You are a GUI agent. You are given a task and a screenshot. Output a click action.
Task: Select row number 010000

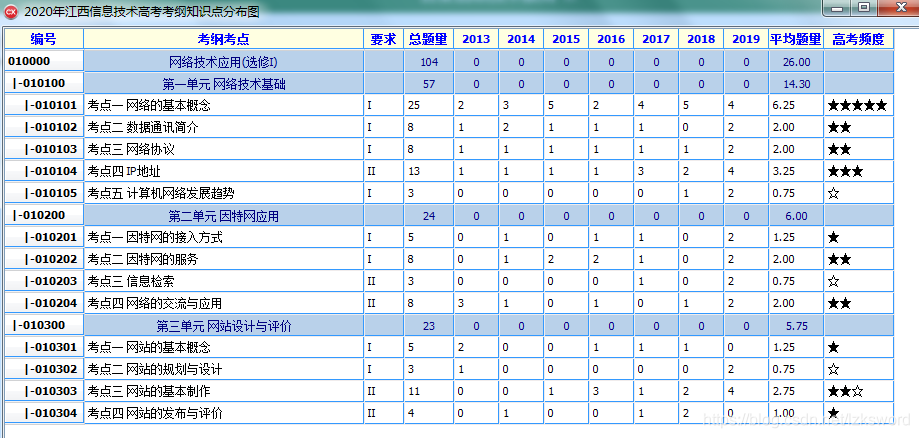coord(44,62)
